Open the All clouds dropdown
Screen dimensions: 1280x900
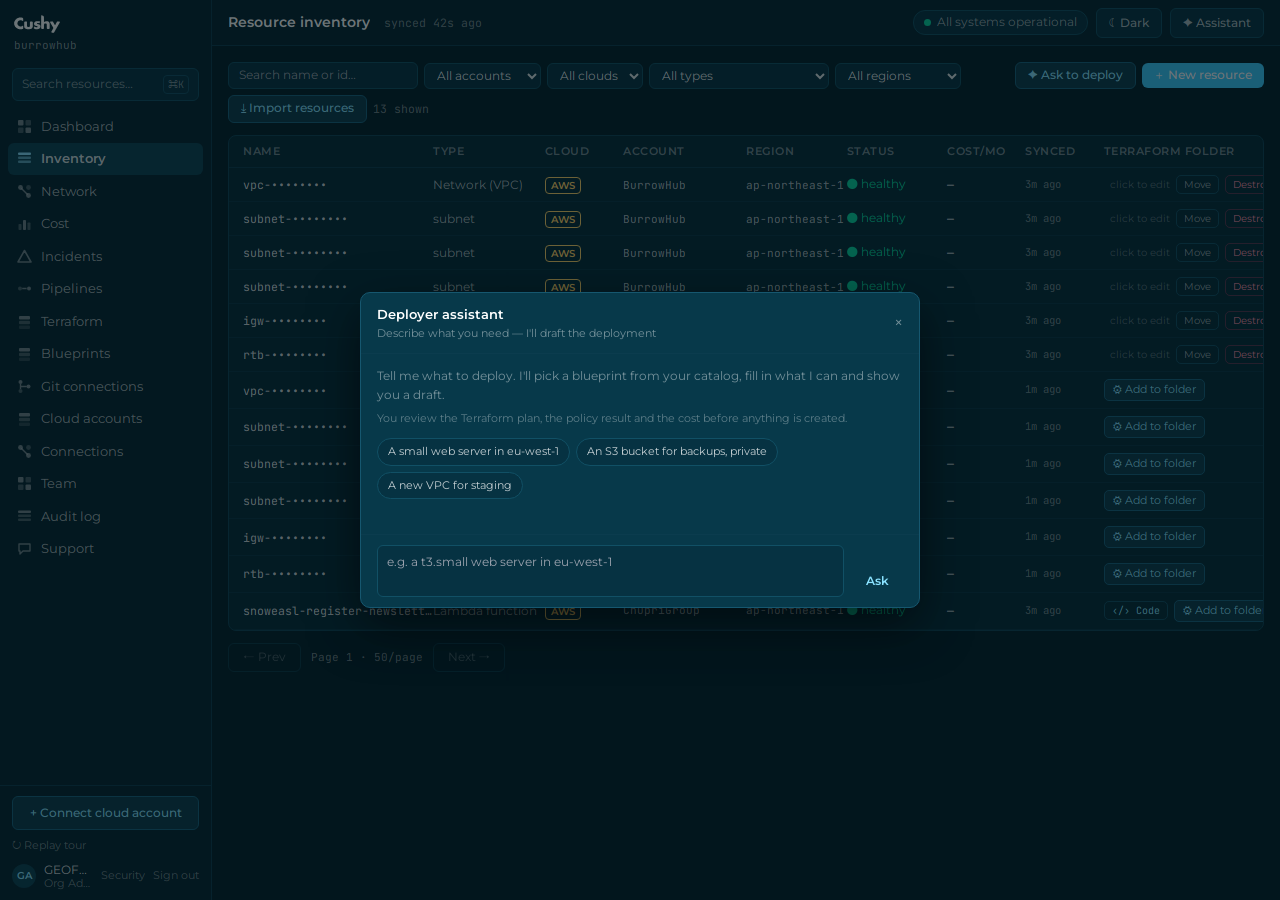(x=595, y=76)
